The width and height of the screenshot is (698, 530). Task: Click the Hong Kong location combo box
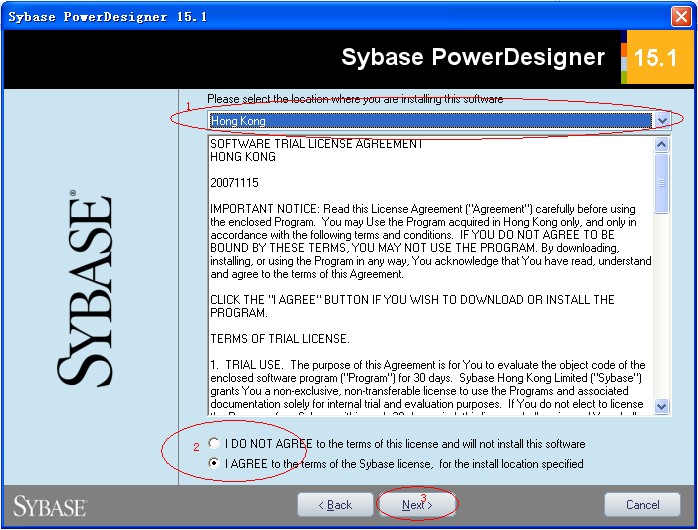430,120
